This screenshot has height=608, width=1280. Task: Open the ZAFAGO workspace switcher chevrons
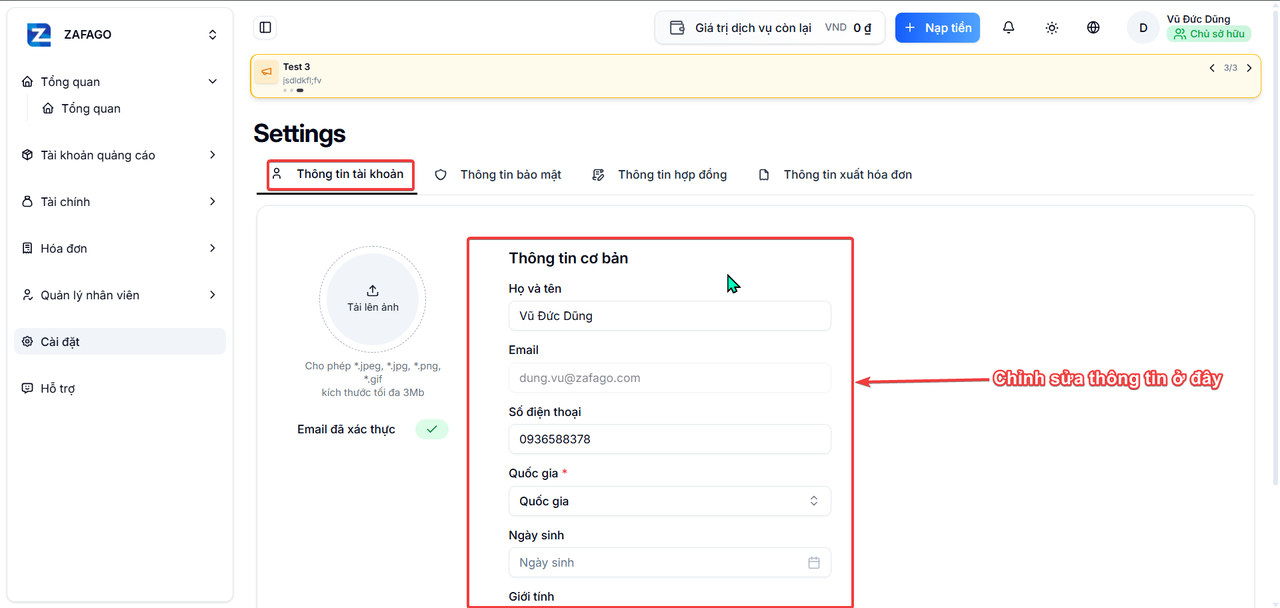(x=212, y=34)
